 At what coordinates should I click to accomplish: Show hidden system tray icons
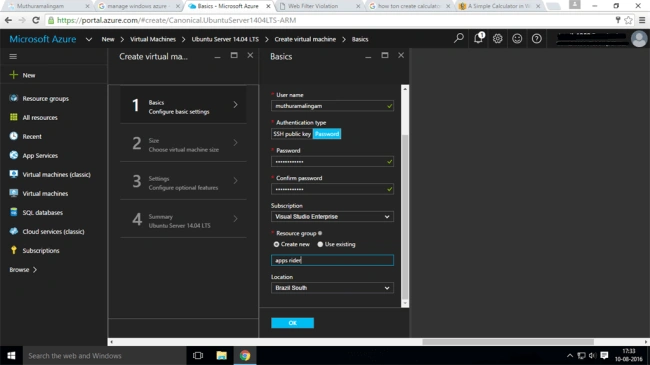pos(570,355)
